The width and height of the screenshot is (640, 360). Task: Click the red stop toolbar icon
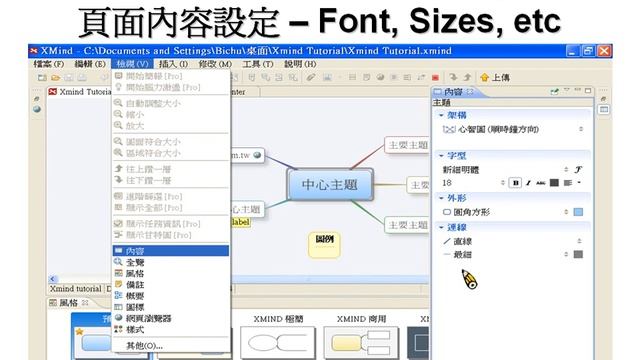pyautogui.click(x=435, y=77)
